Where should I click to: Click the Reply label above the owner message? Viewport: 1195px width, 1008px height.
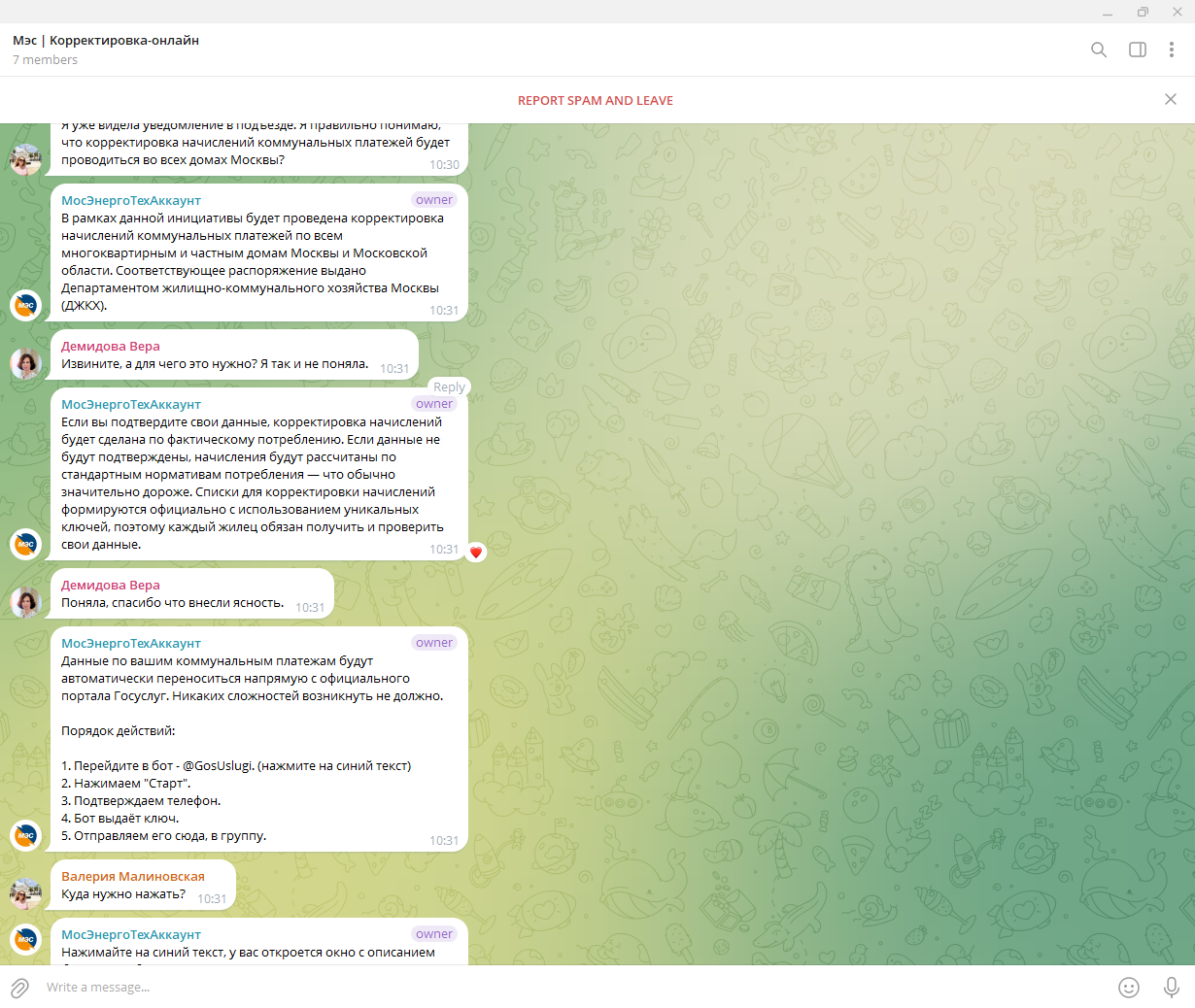pyautogui.click(x=449, y=386)
